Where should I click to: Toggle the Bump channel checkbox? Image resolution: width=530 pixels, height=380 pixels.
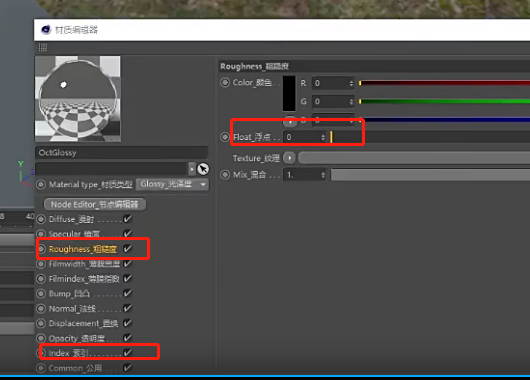(x=127, y=293)
